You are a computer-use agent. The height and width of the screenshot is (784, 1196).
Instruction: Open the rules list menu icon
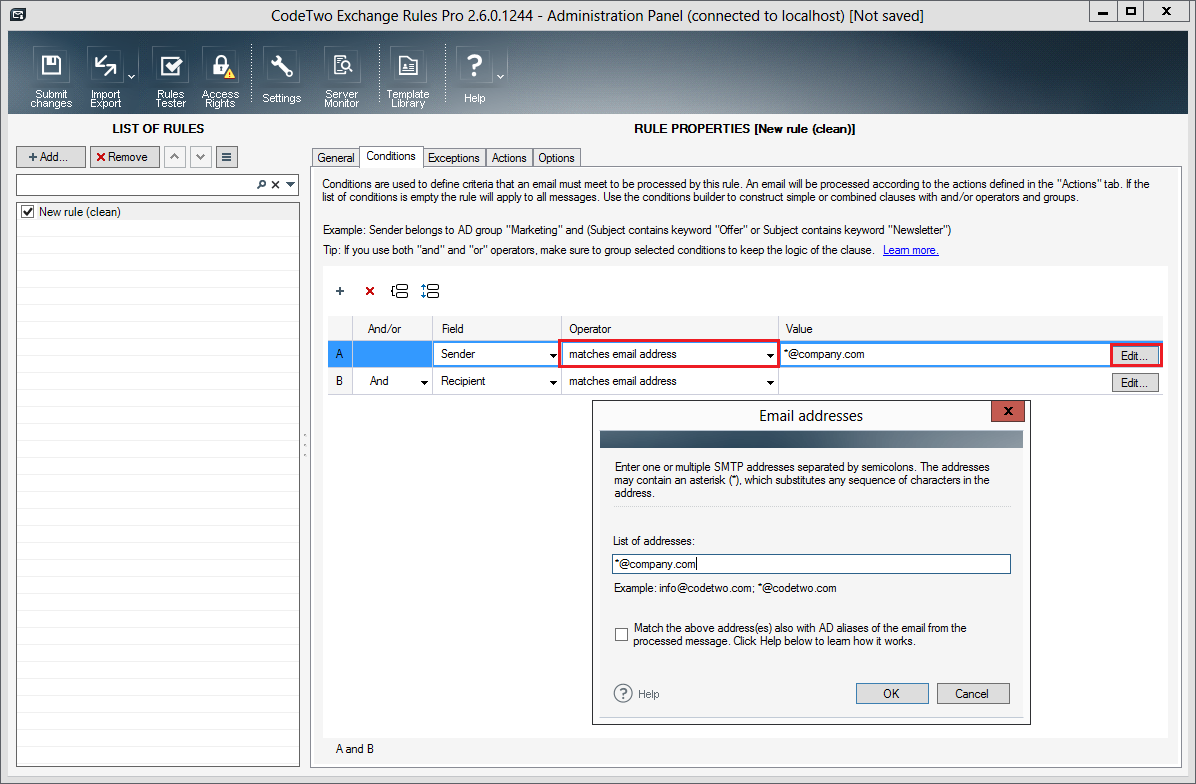227,157
